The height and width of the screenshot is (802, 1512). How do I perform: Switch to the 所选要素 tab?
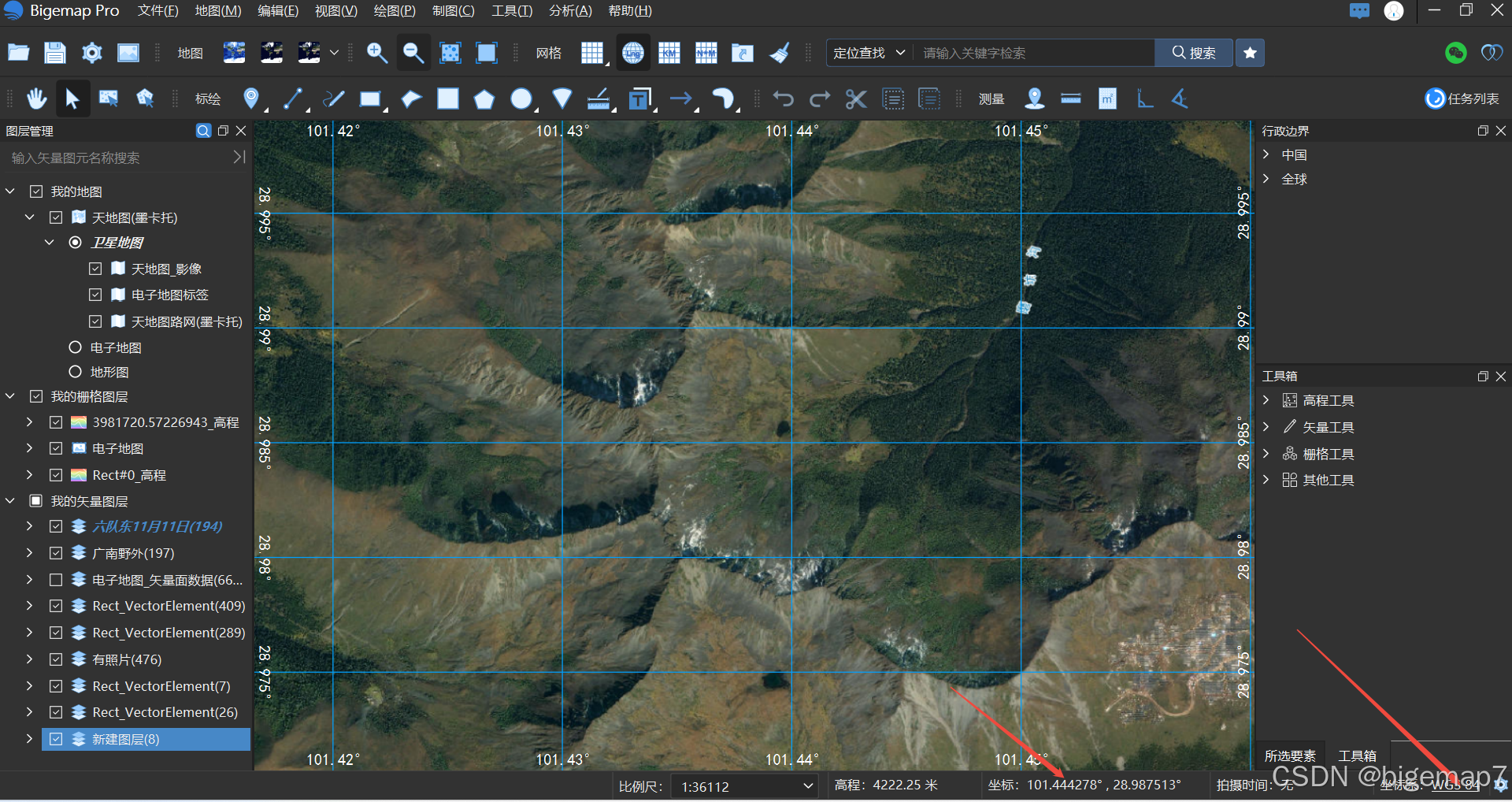pos(1290,756)
